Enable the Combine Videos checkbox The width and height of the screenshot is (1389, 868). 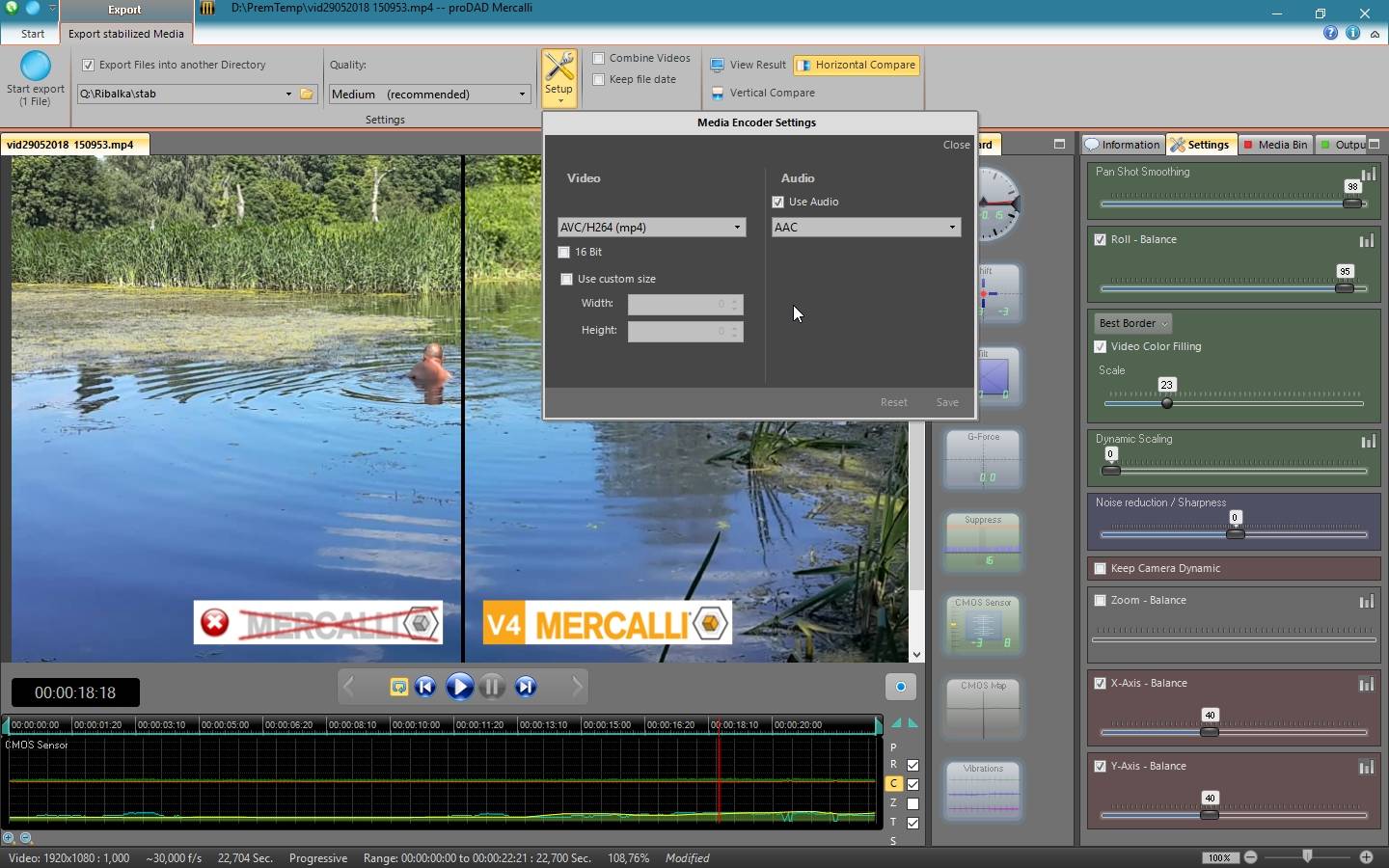pos(599,58)
